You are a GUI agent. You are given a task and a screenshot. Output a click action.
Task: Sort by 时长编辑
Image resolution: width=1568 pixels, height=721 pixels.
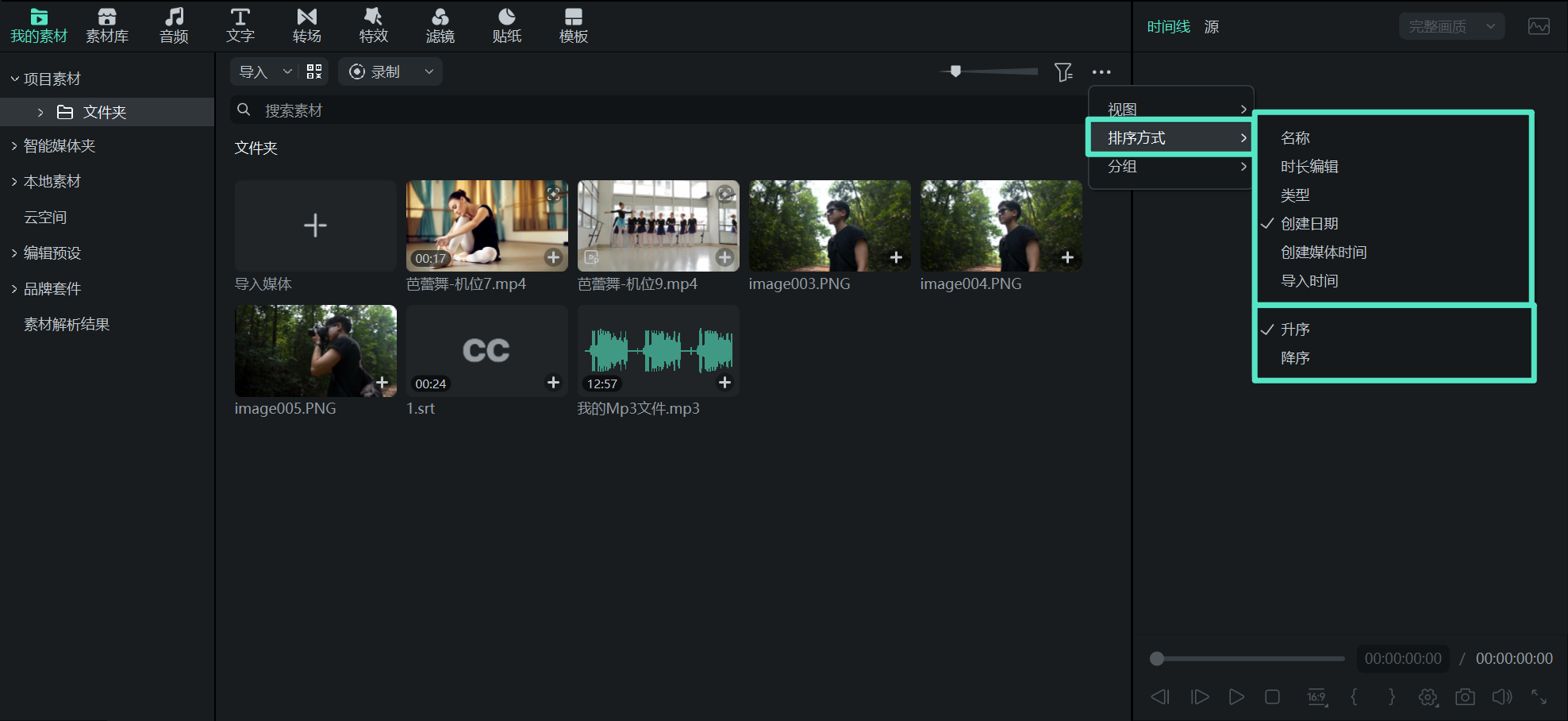(x=1309, y=167)
